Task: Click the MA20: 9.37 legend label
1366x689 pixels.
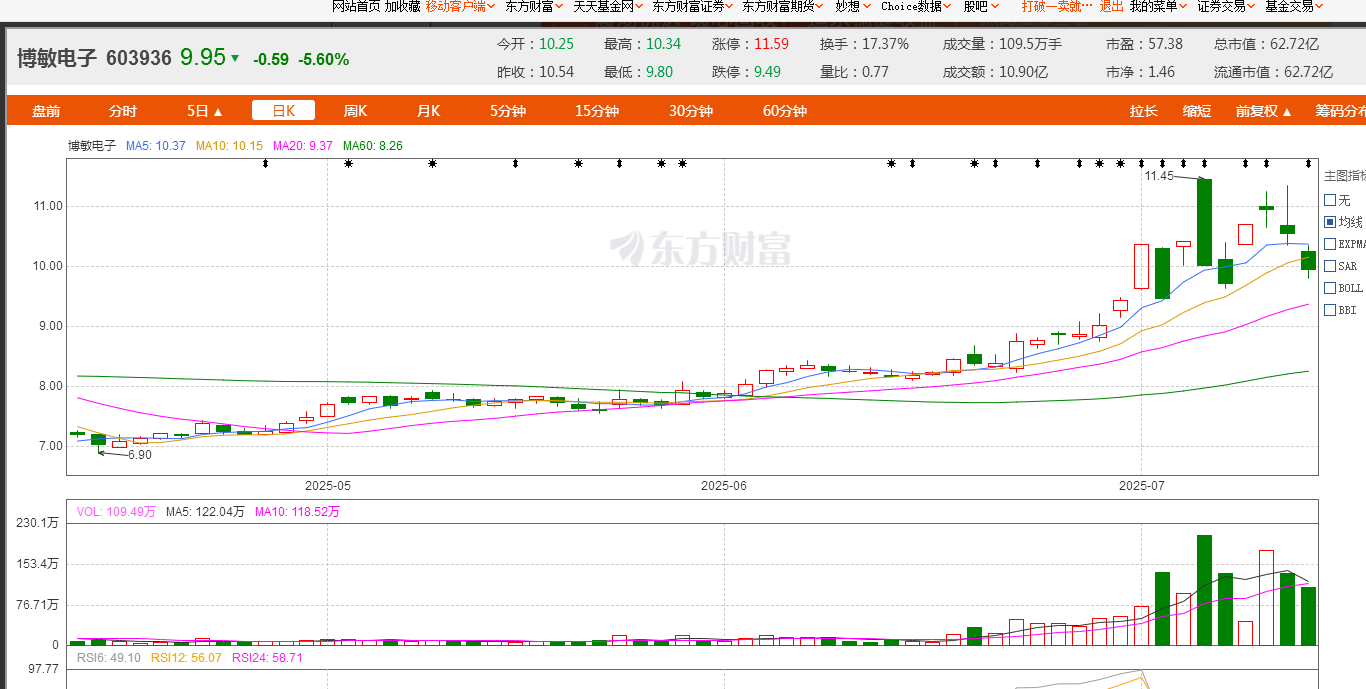Action: [301, 146]
